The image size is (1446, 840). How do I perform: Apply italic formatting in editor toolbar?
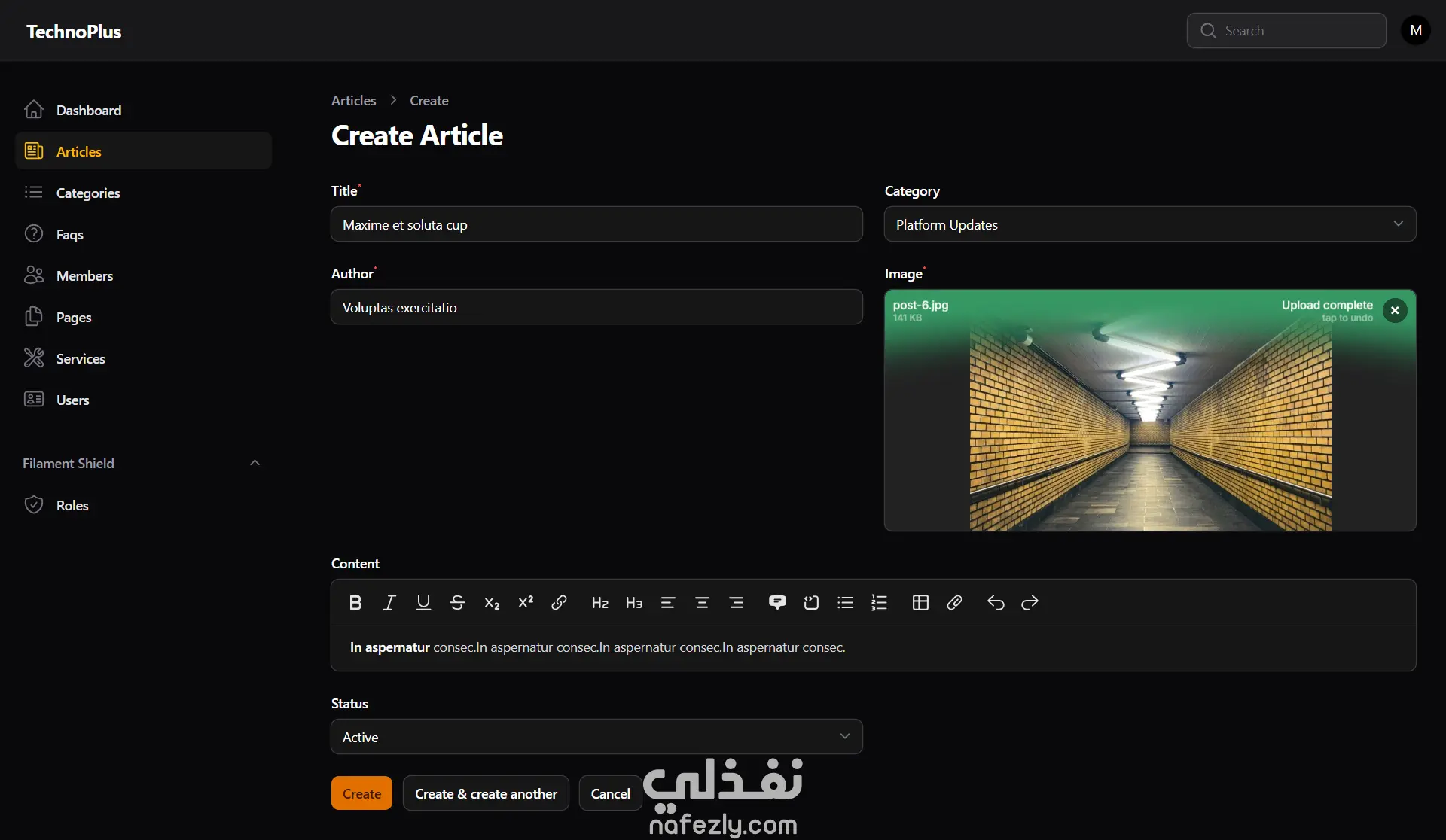(x=389, y=603)
